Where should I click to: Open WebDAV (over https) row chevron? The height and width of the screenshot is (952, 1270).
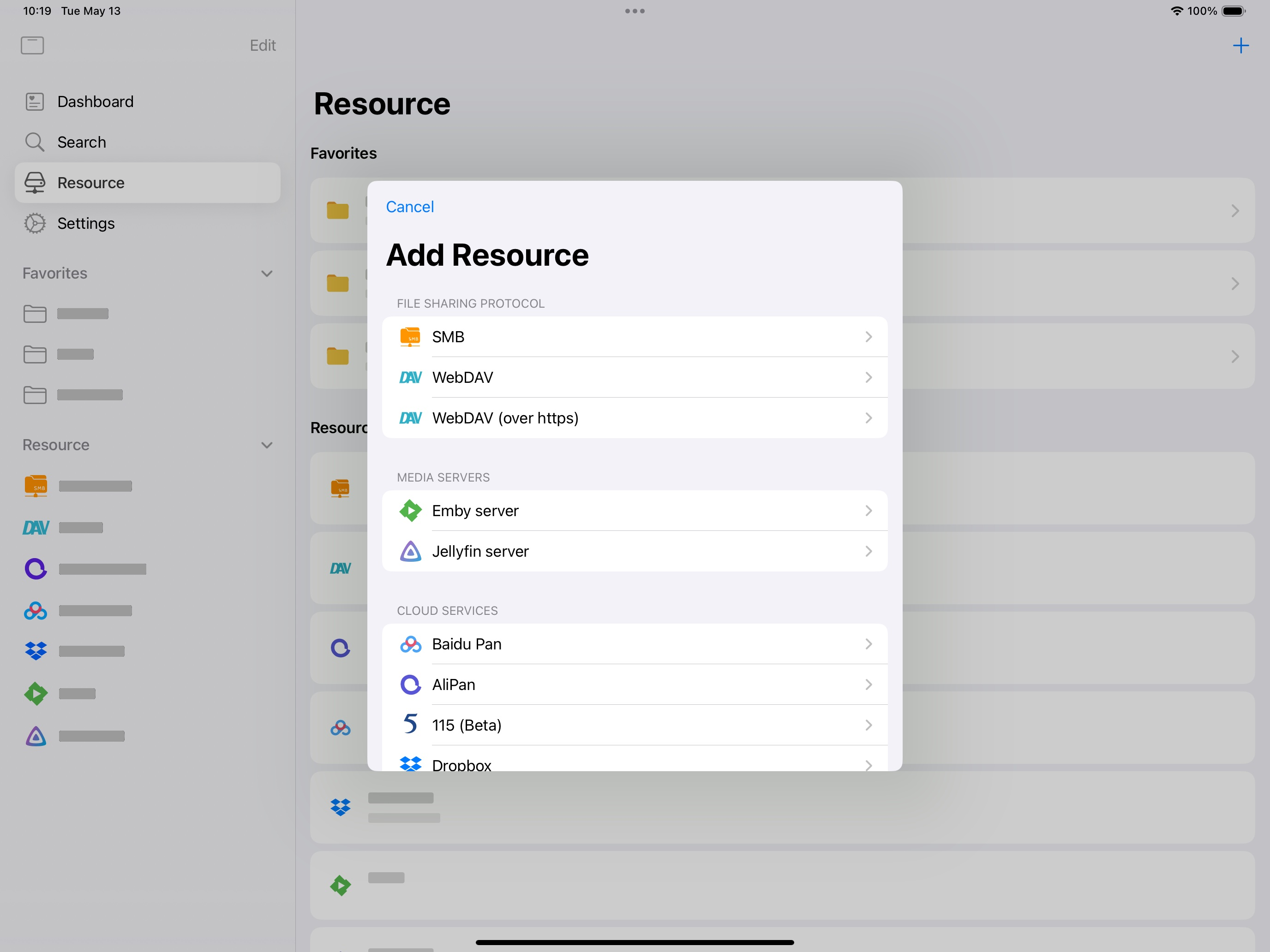click(x=868, y=418)
